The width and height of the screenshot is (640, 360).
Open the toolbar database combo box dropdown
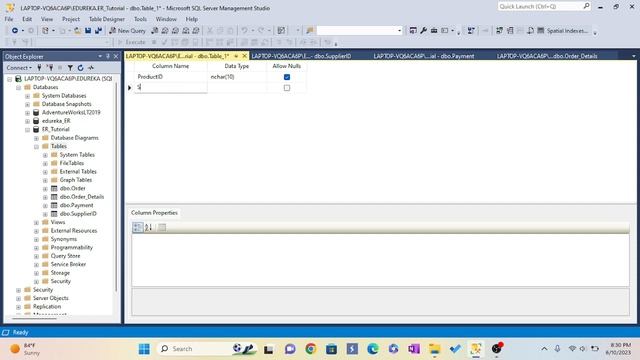399,31
